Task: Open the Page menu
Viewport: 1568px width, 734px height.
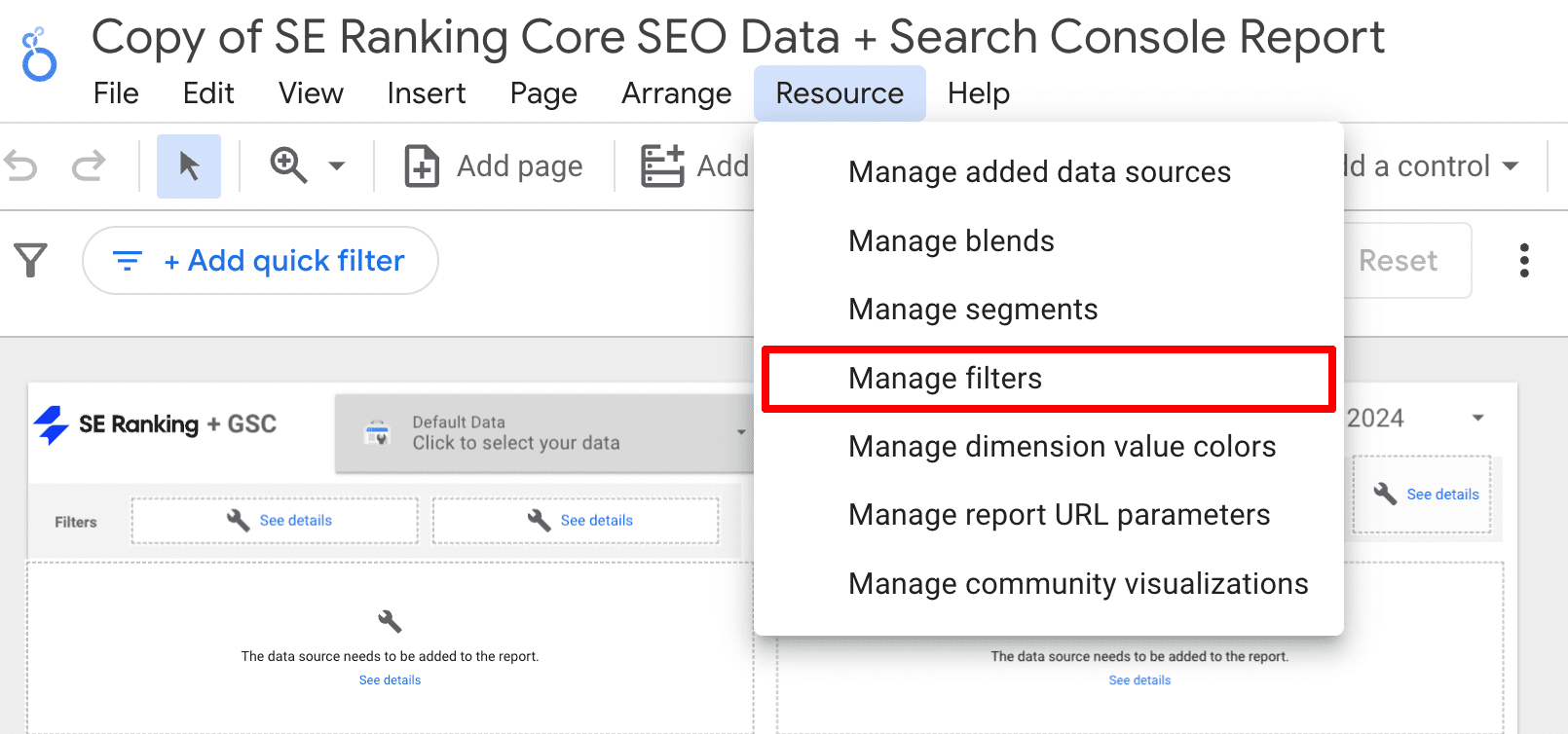Action: tap(543, 93)
